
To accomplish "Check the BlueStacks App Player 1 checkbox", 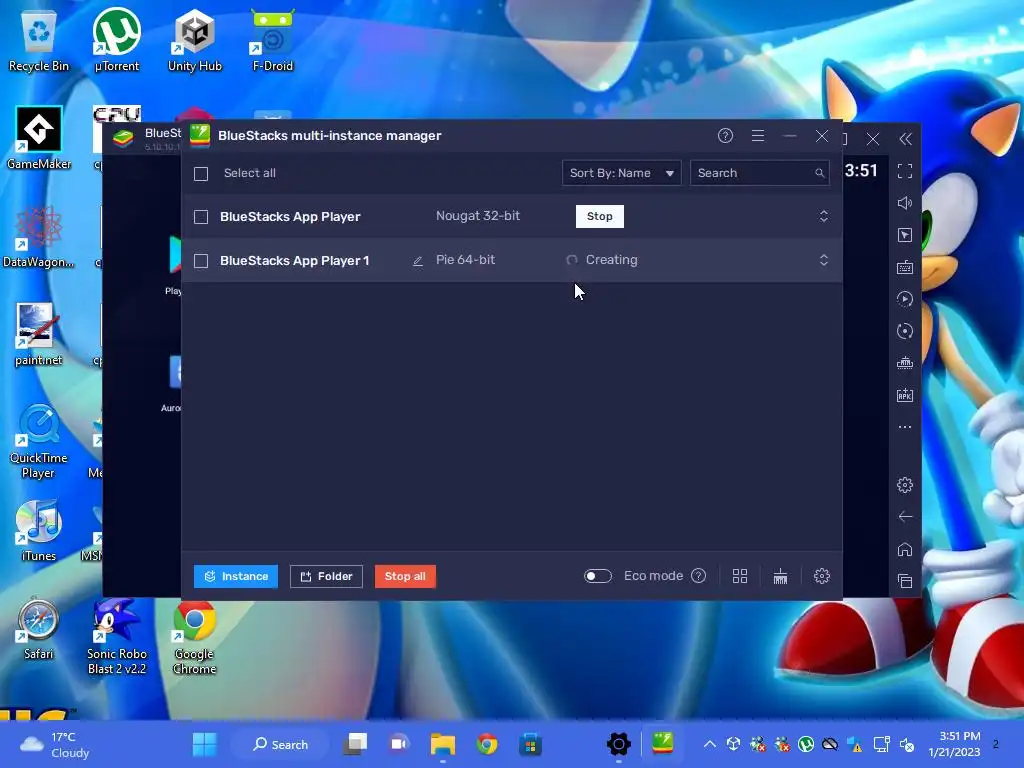I will (201, 261).
